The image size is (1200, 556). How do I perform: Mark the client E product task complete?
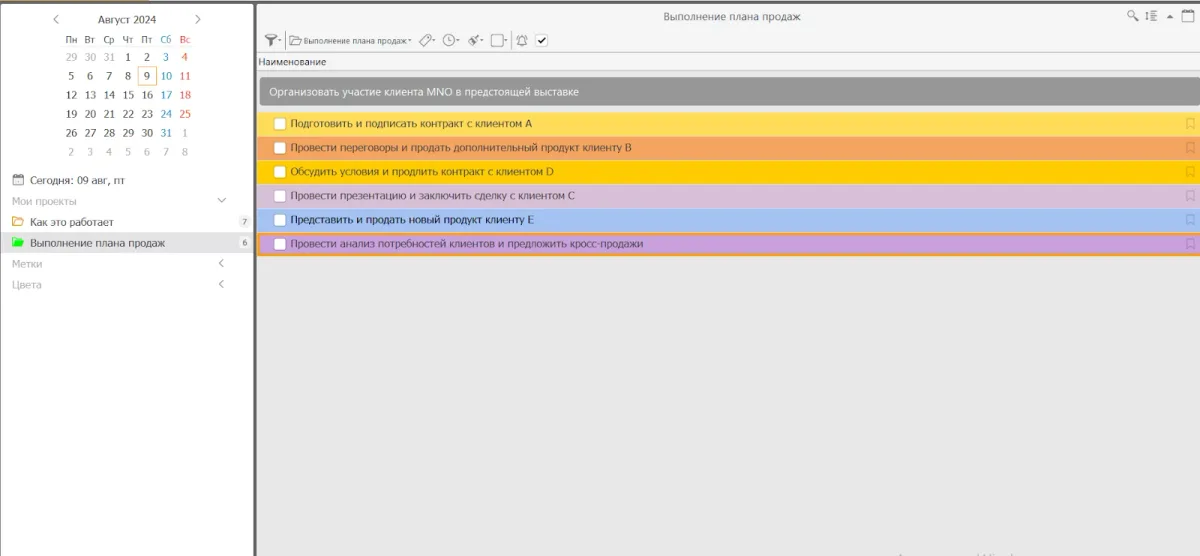(280, 220)
